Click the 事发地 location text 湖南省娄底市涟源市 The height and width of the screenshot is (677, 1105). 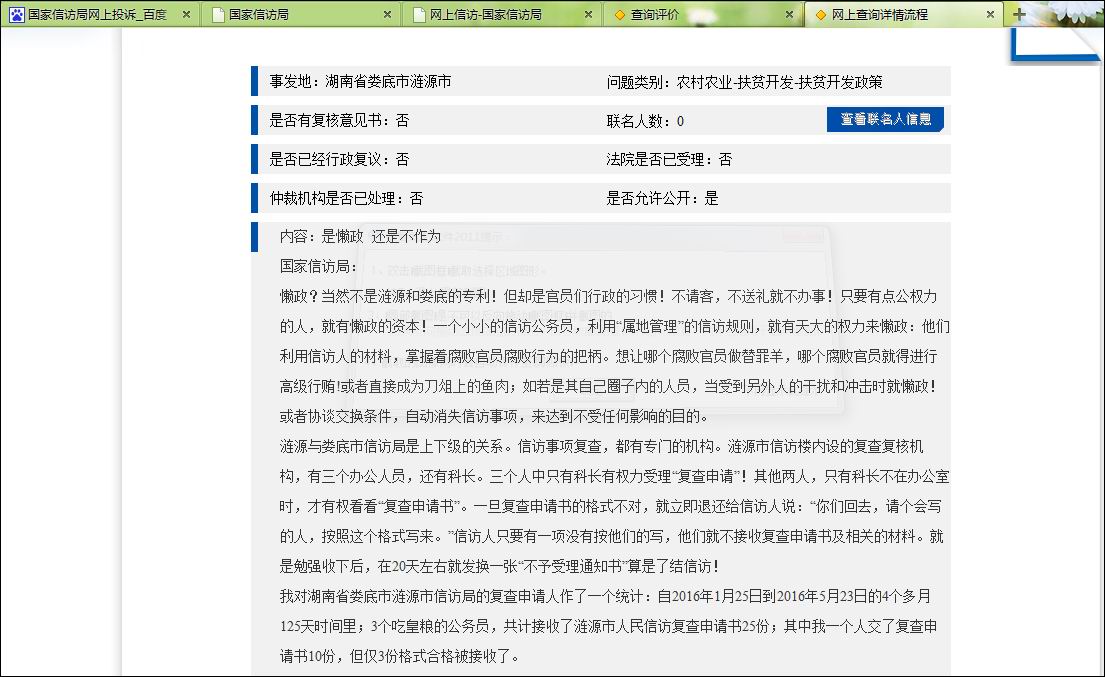388,82
